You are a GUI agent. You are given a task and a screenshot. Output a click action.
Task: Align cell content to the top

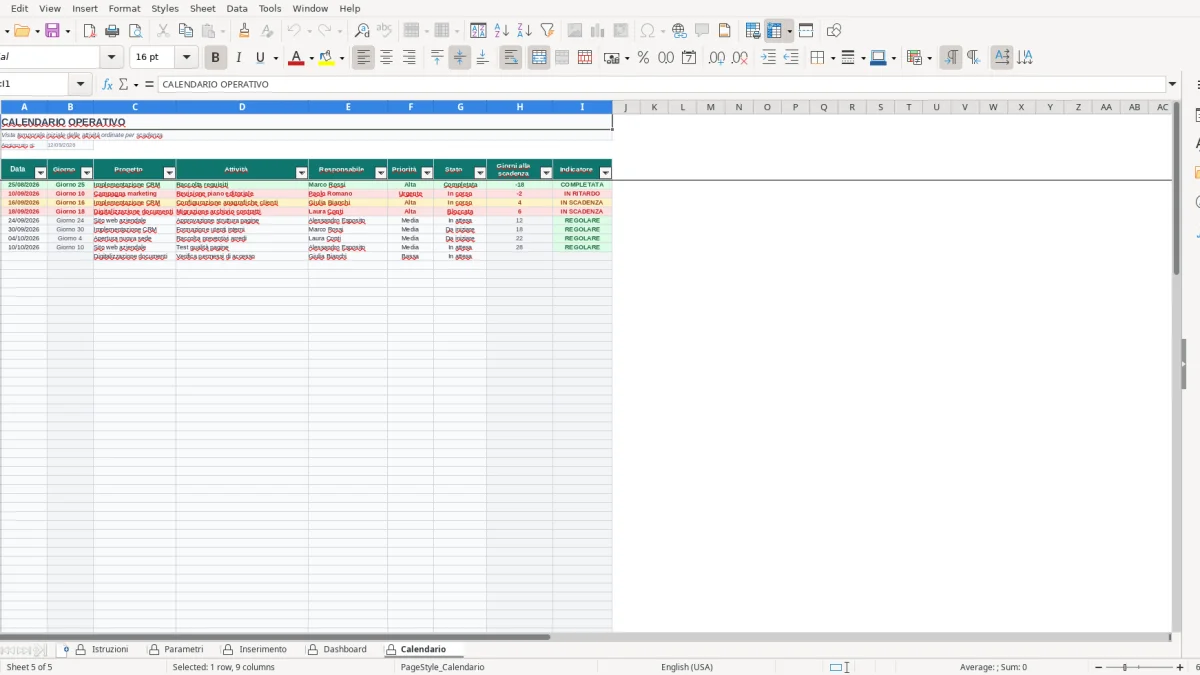[x=437, y=58]
